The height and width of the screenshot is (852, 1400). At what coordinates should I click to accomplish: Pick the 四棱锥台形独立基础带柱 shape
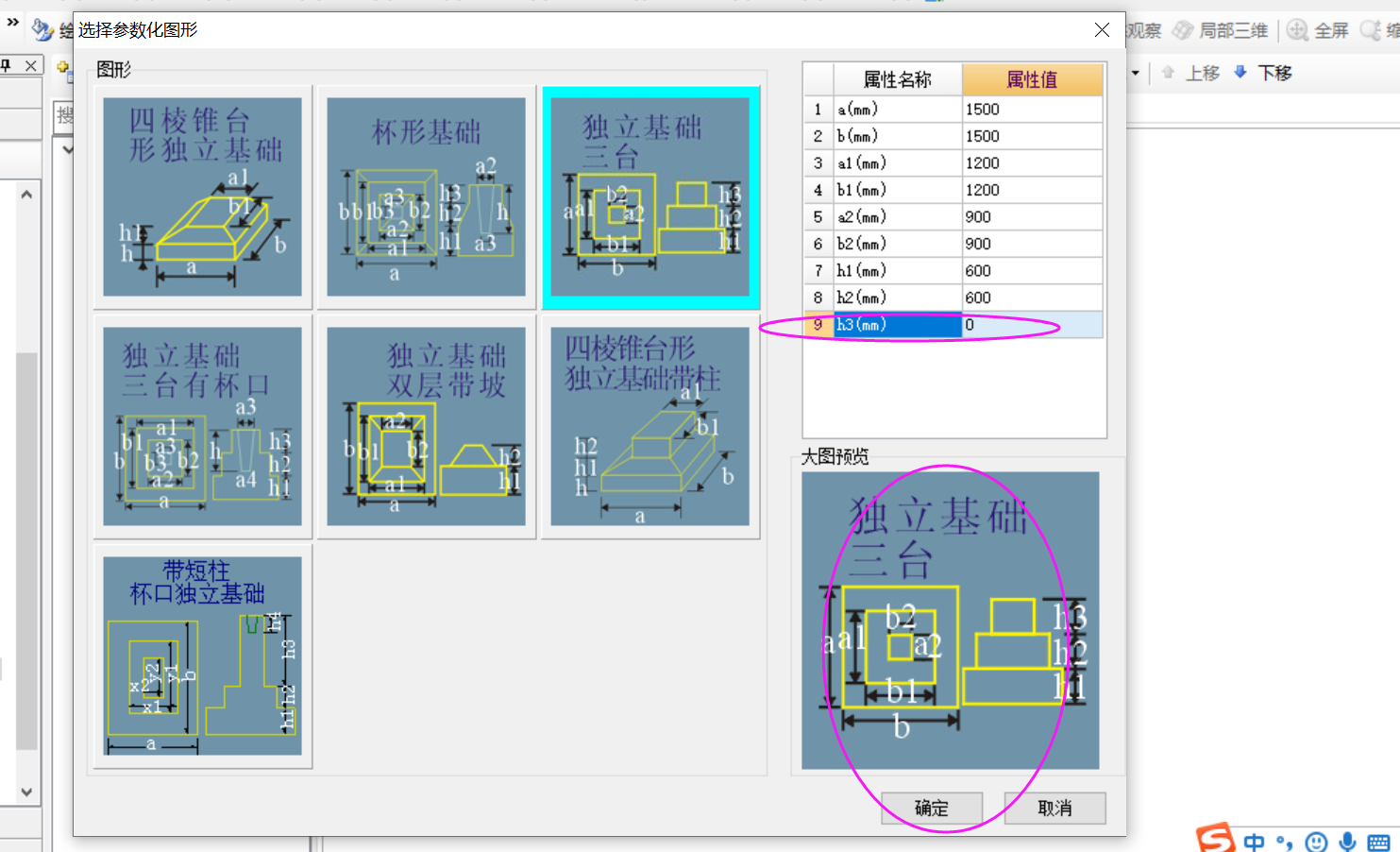click(650, 426)
